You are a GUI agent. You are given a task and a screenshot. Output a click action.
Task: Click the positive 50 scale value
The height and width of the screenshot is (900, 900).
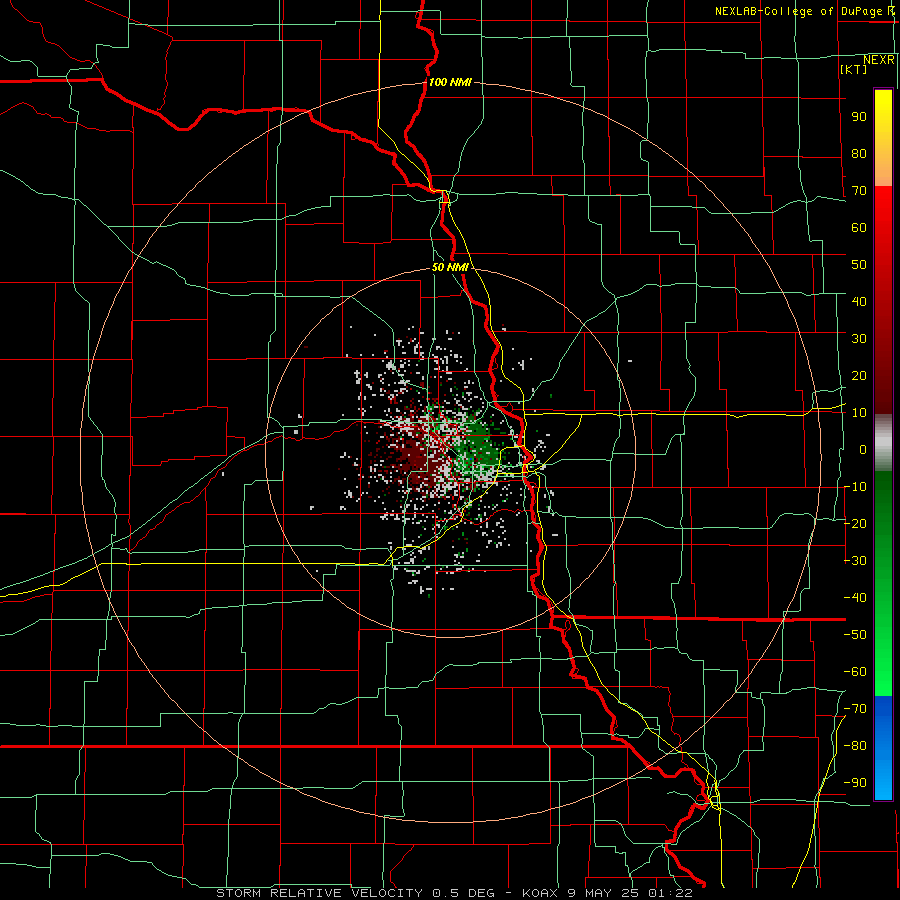(859, 265)
